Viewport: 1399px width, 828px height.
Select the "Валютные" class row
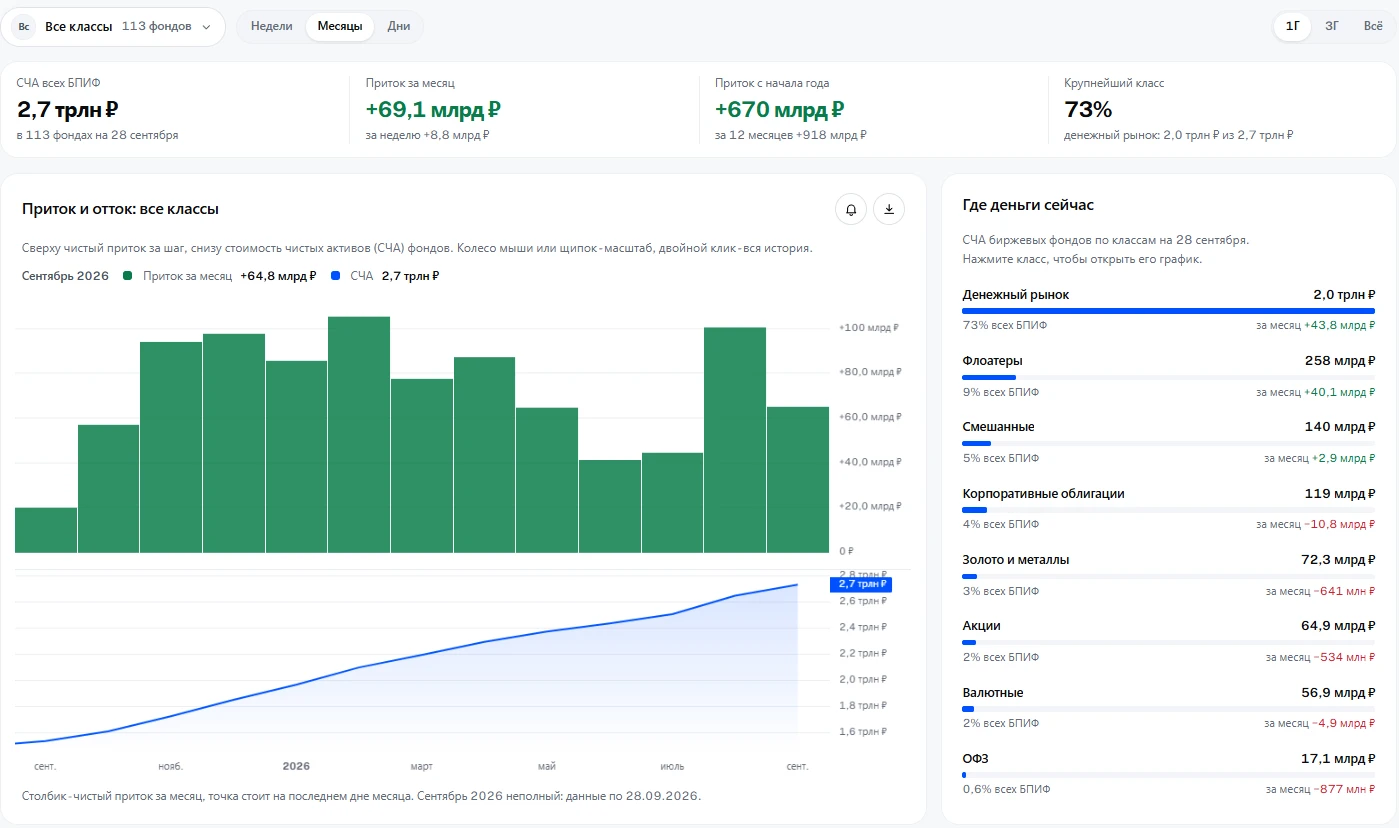pyautogui.click(x=1168, y=708)
